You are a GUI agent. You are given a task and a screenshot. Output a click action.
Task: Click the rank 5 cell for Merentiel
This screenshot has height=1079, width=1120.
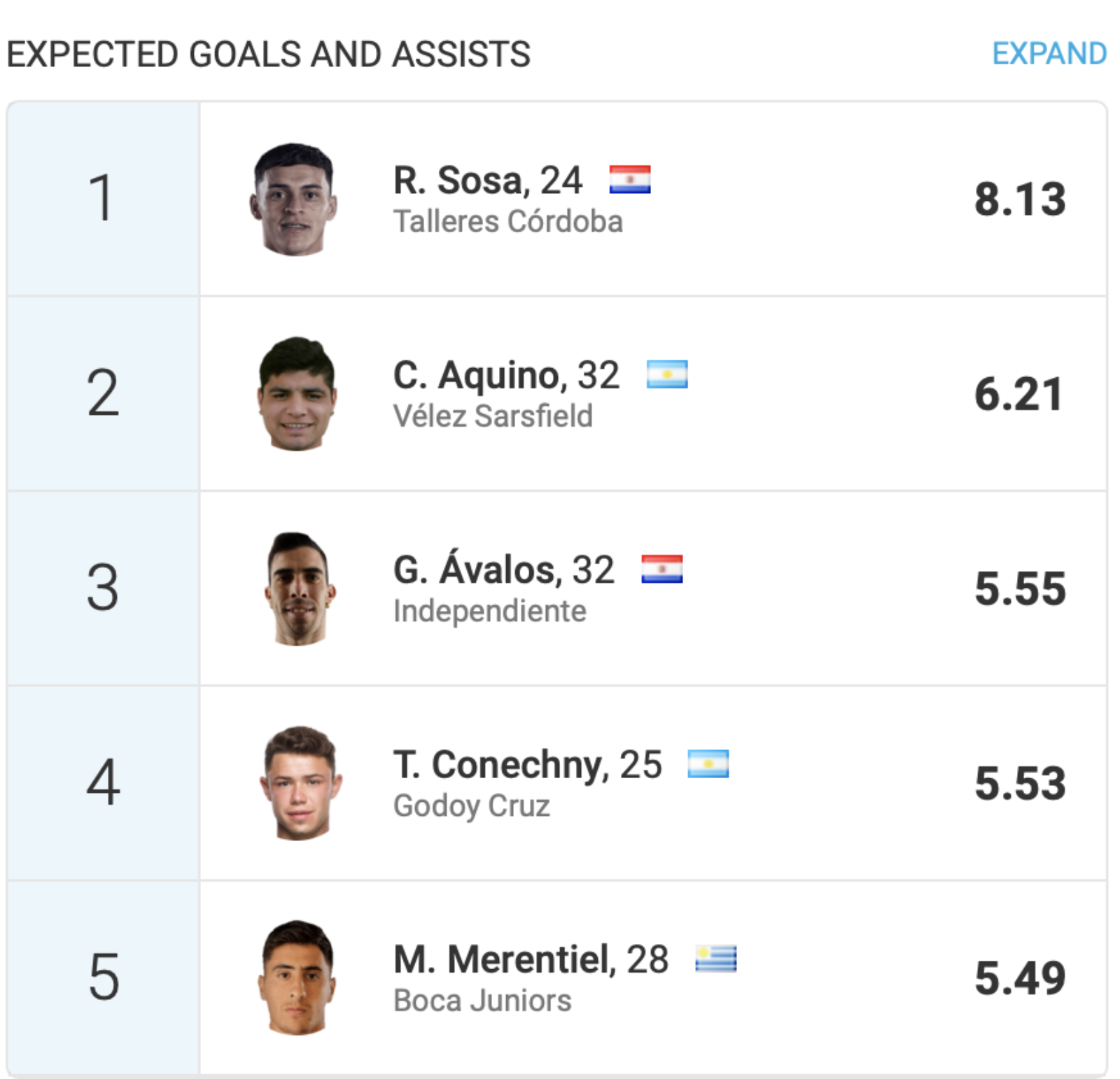(103, 978)
